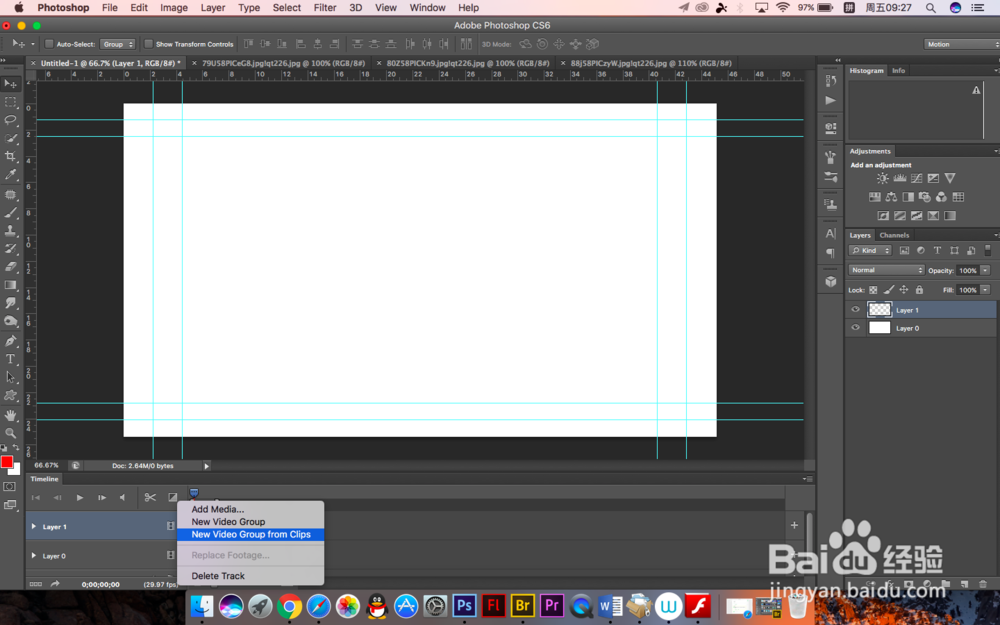Open the Motion workspace dropdown
Image resolution: width=1000 pixels, height=625 pixels.
click(961, 44)
